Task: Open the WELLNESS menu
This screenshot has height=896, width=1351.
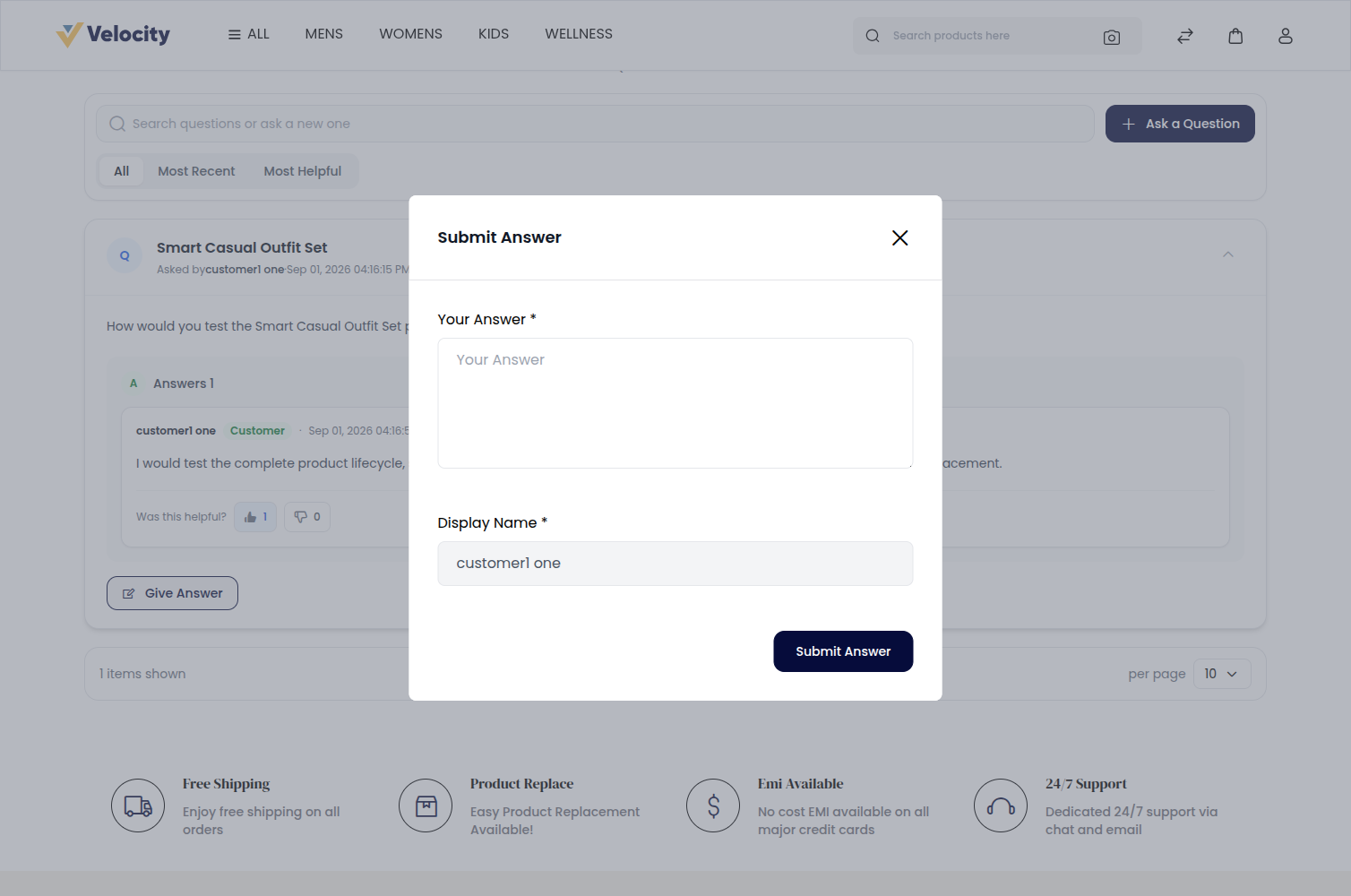Action: 579,34
